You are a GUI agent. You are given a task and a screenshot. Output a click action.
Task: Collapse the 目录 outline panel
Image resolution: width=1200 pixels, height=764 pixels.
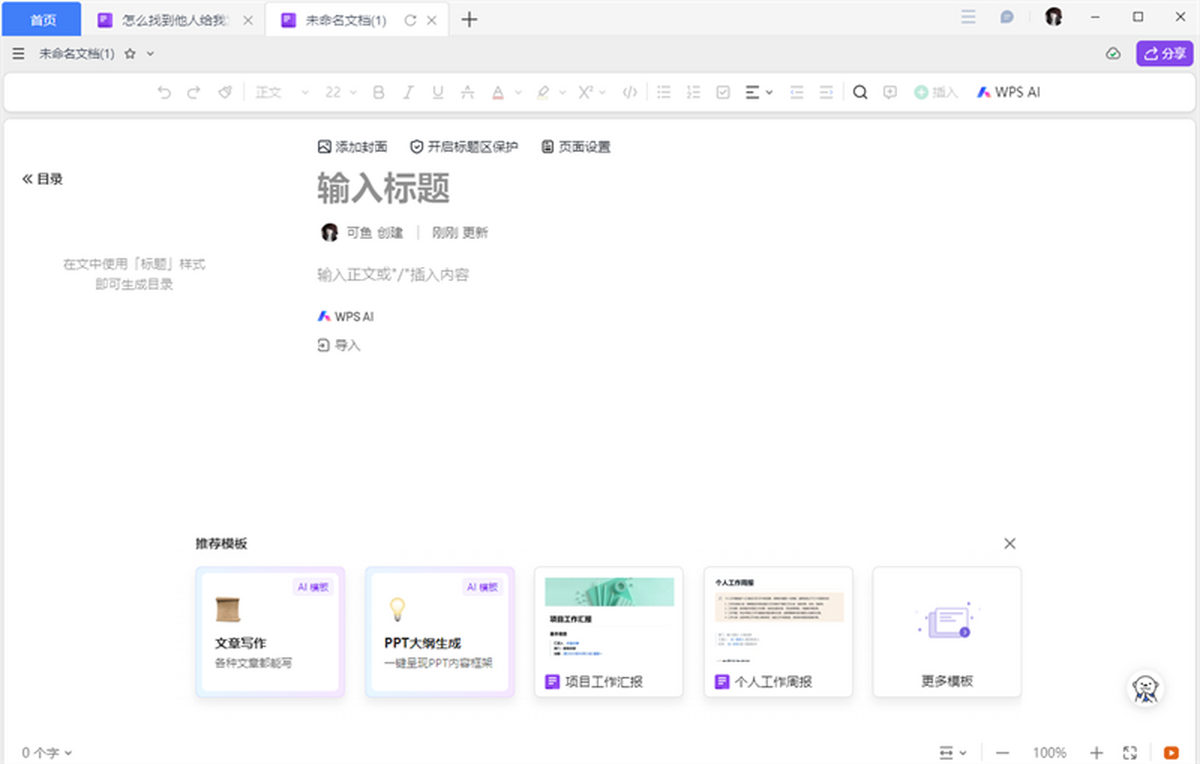(42, 179)
